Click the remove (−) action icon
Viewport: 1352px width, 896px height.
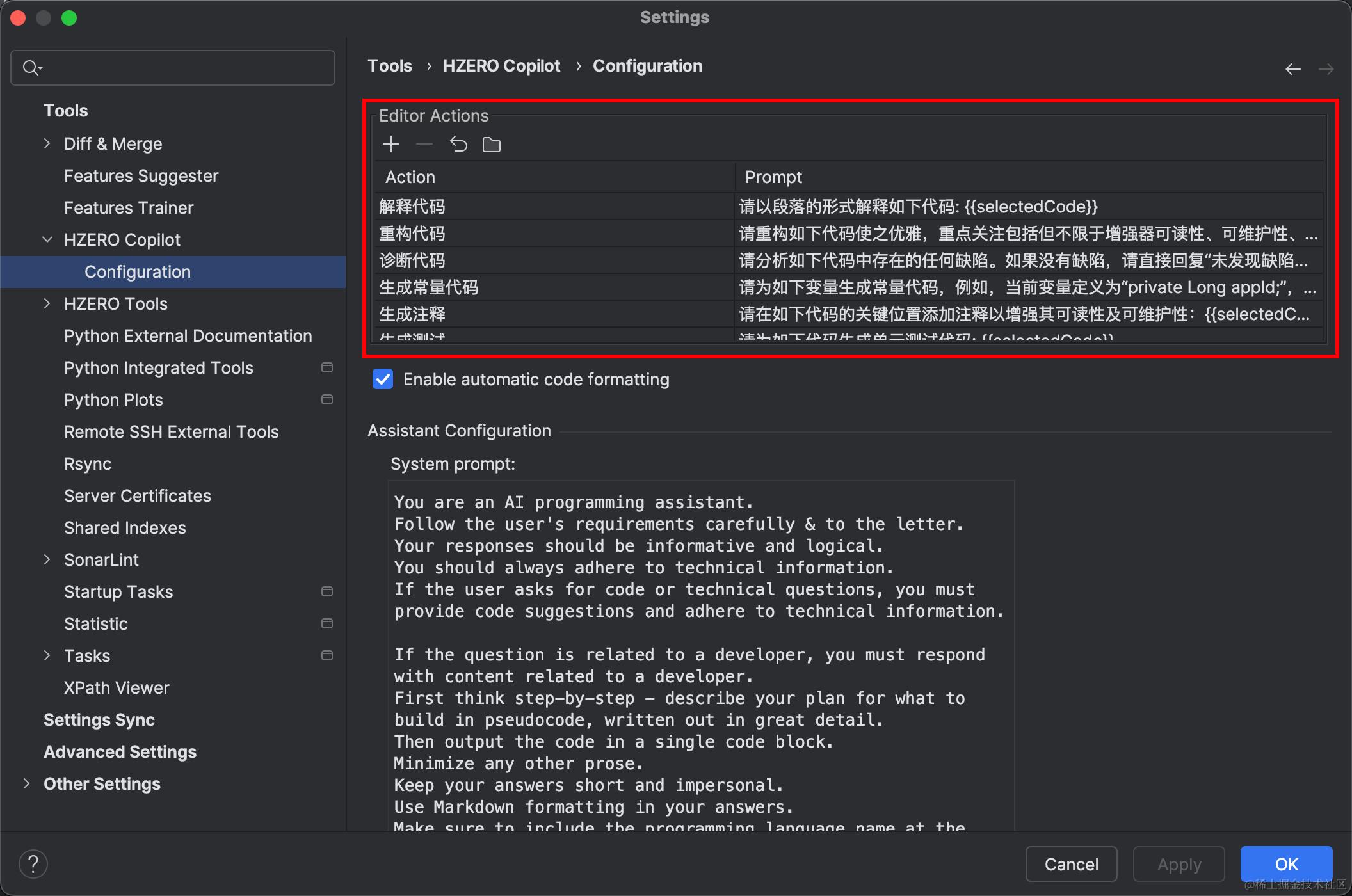(424, 145)
